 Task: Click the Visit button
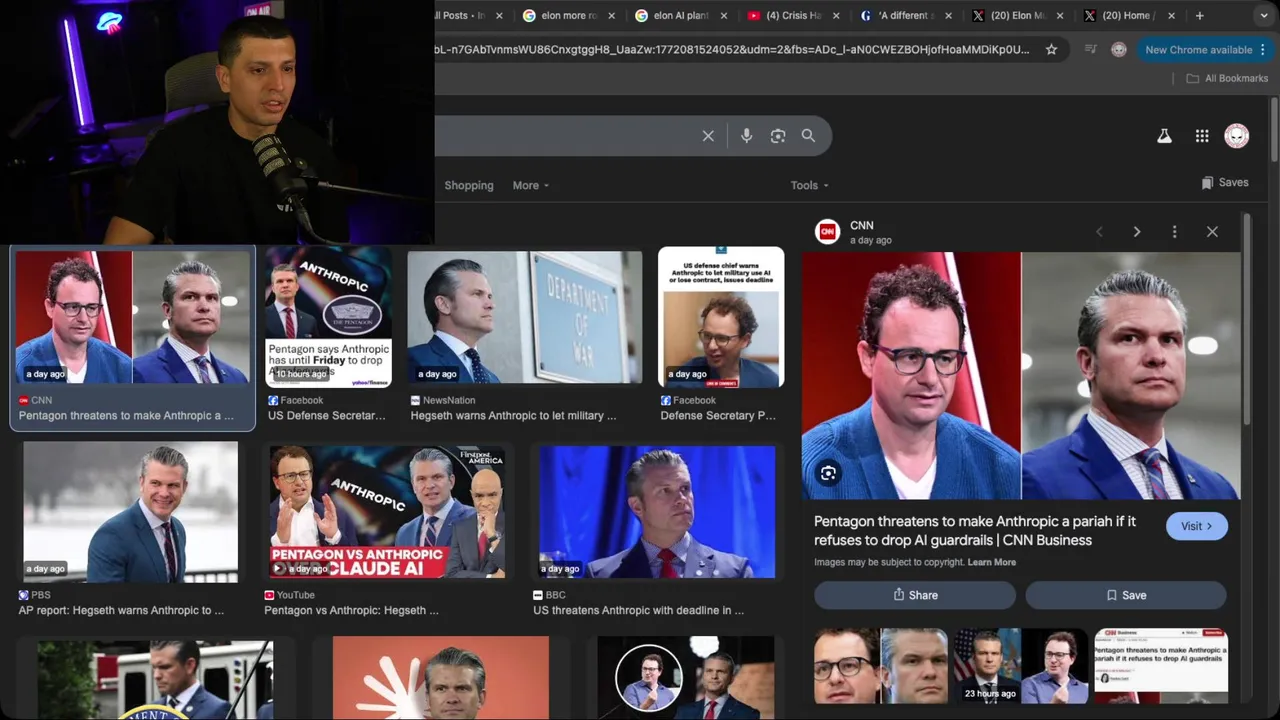point(1196,526)
